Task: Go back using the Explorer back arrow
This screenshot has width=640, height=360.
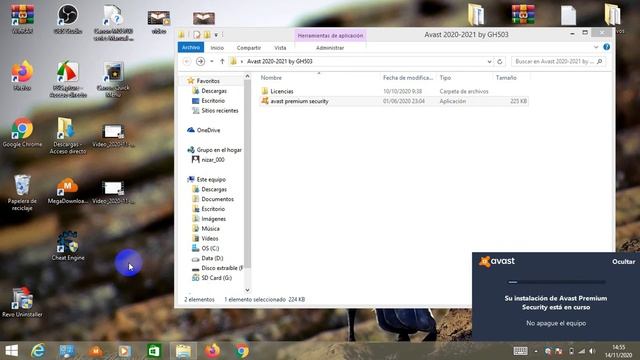Action: click(187, 61)
